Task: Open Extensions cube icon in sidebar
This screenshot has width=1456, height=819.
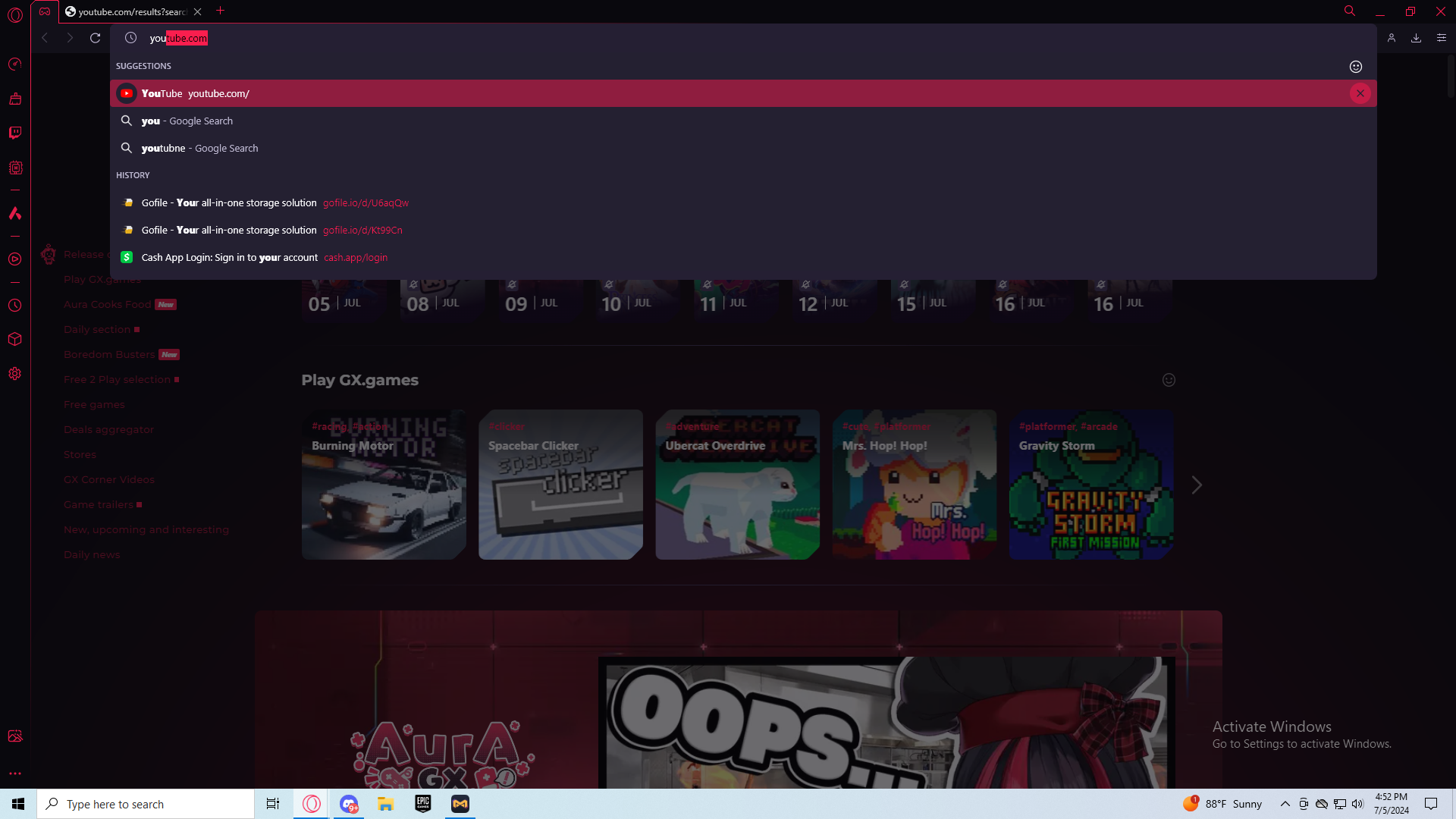Action: pyautogui.click(x=15, y=339)
